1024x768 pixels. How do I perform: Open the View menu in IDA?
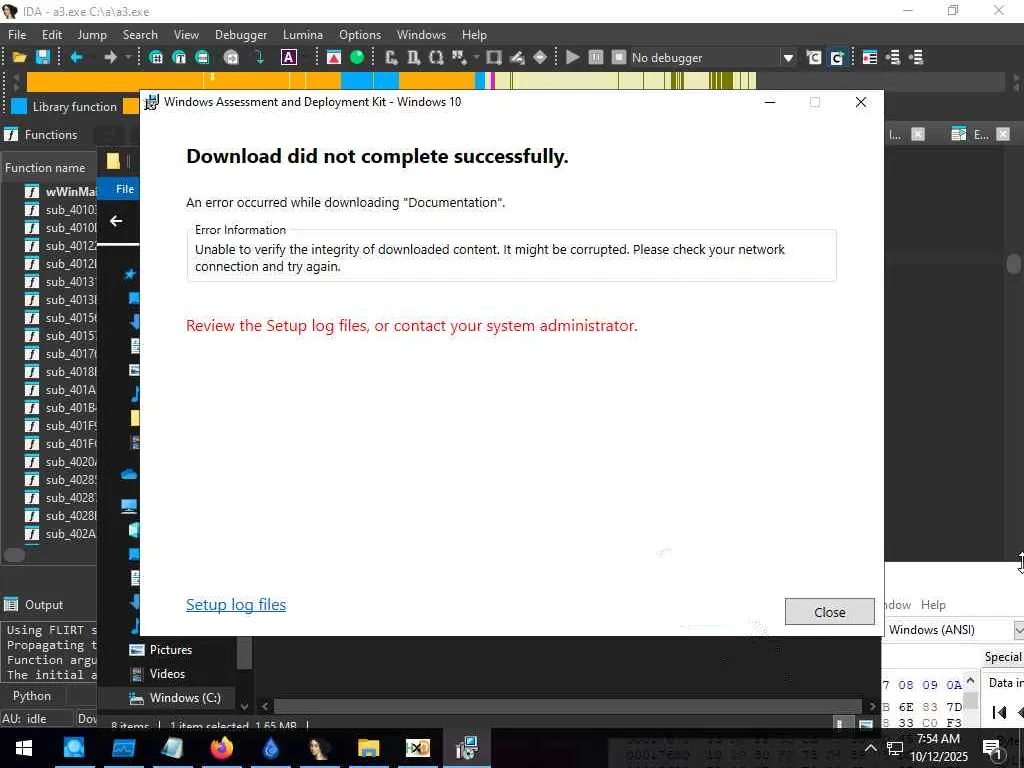pos(186,35)
